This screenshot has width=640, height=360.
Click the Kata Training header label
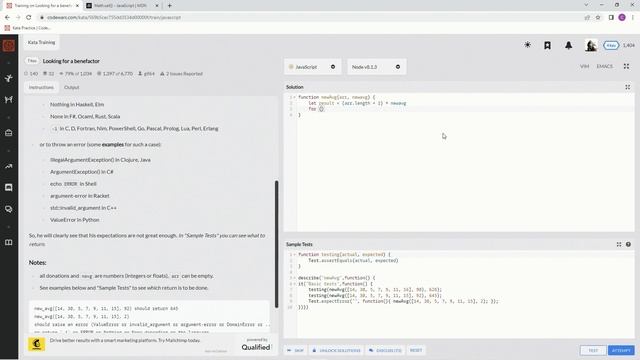(41, 42)
